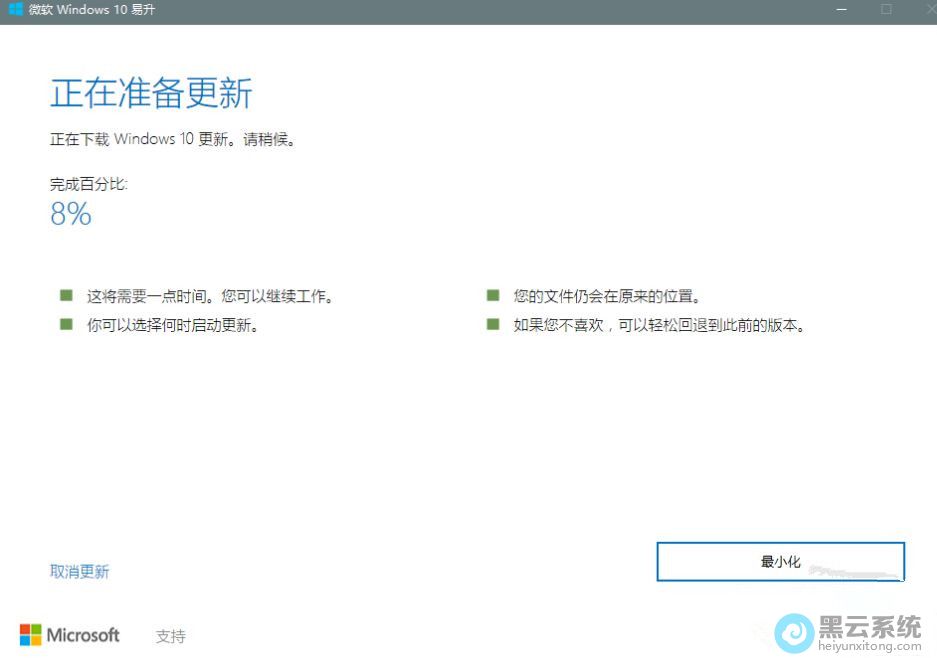Click the maximize icon in the title bar
The height and width of the screenshot is (658, 937).
(885, 9)
